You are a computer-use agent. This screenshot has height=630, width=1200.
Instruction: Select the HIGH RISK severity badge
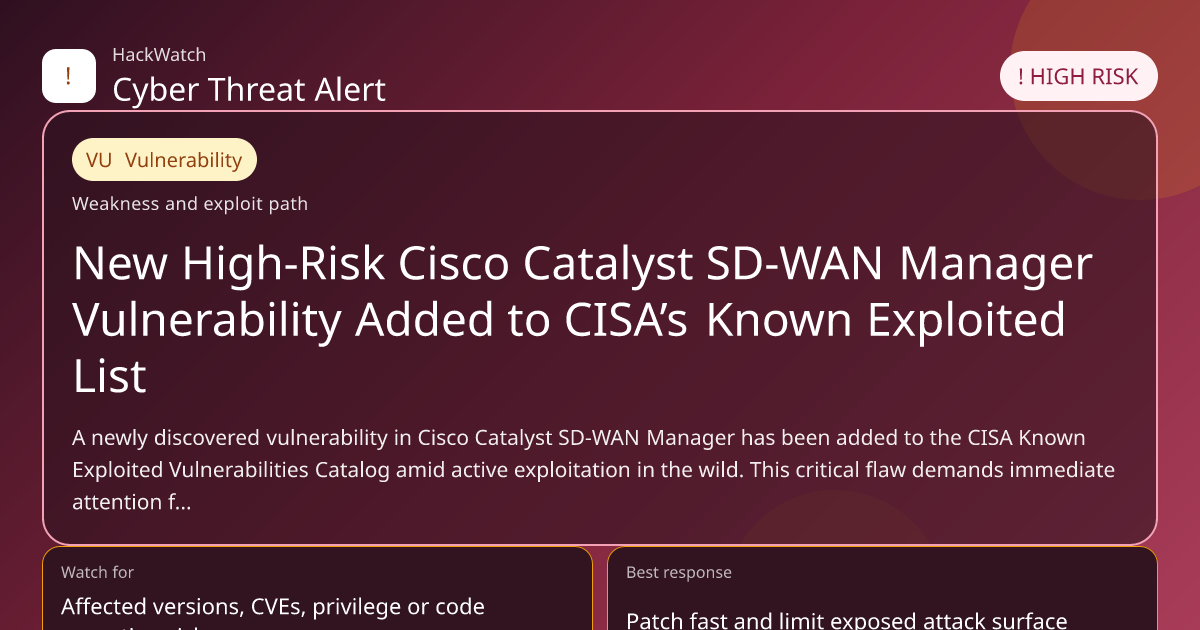coord(1078,77)
